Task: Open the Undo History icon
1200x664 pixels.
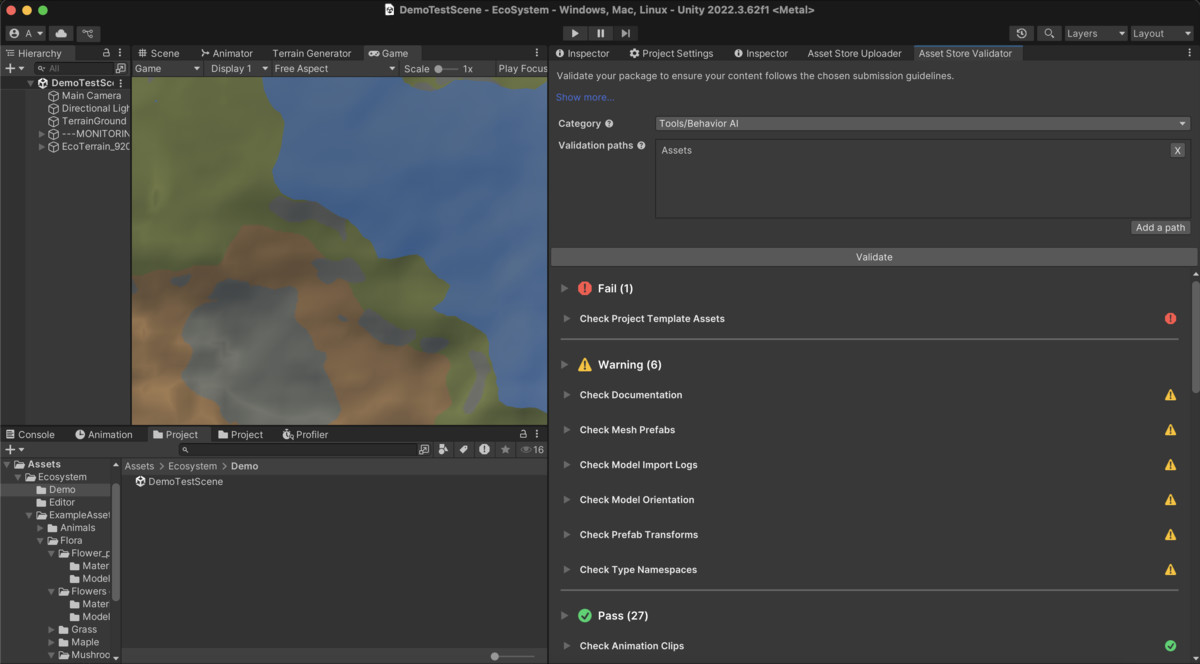Action: click(1020, 33)
